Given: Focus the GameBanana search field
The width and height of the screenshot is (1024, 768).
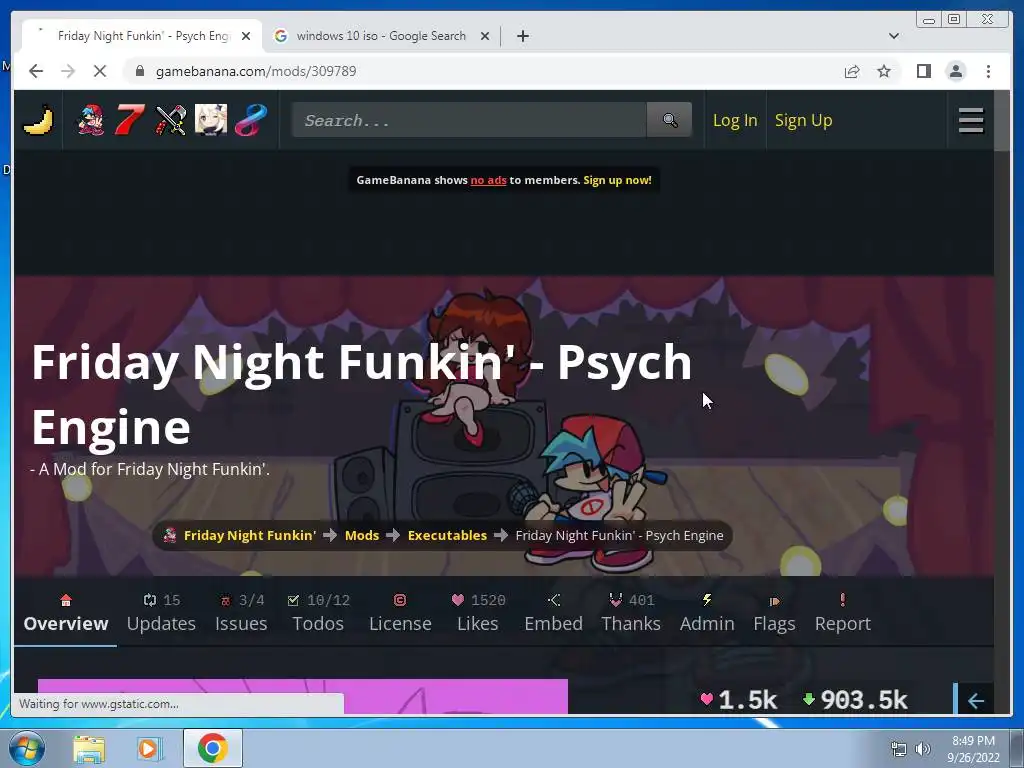Looking at the screenshot, I should point(469,120).
